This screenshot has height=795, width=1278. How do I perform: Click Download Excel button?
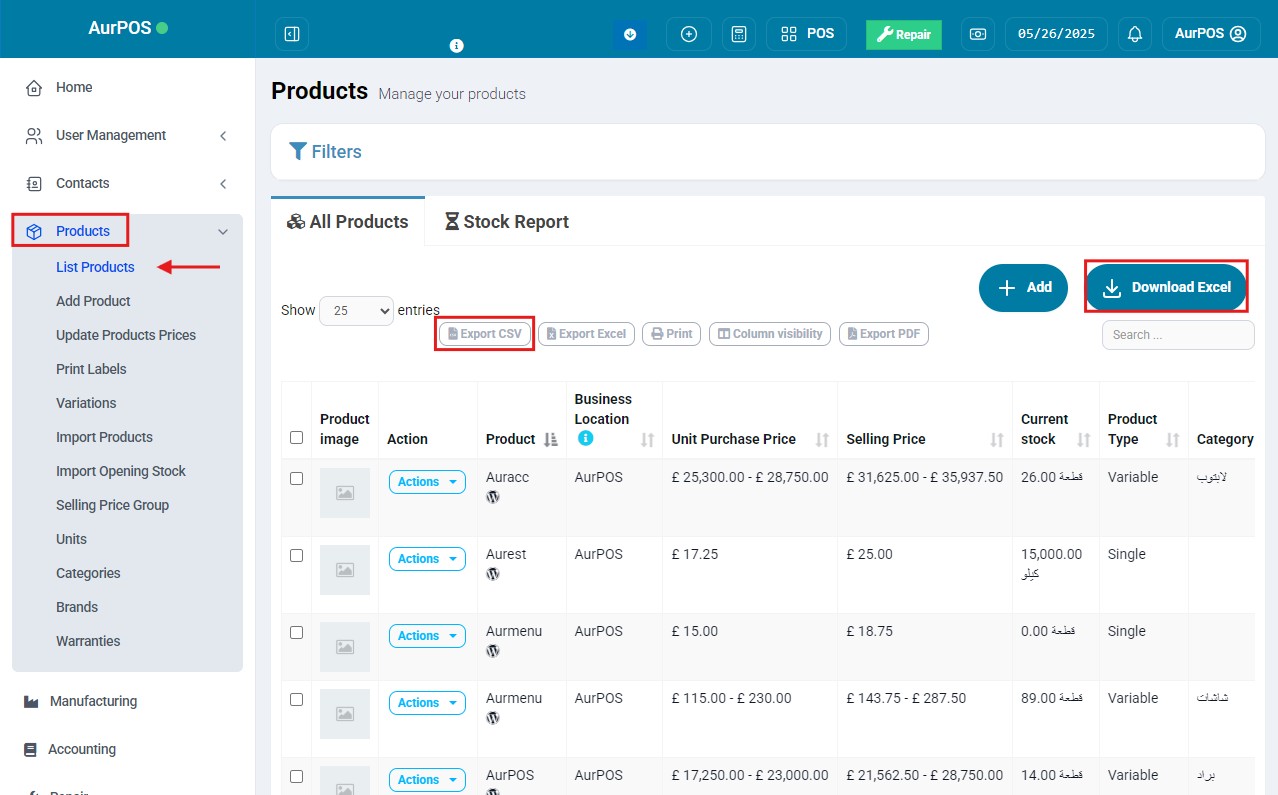[x=1166, y=288]
